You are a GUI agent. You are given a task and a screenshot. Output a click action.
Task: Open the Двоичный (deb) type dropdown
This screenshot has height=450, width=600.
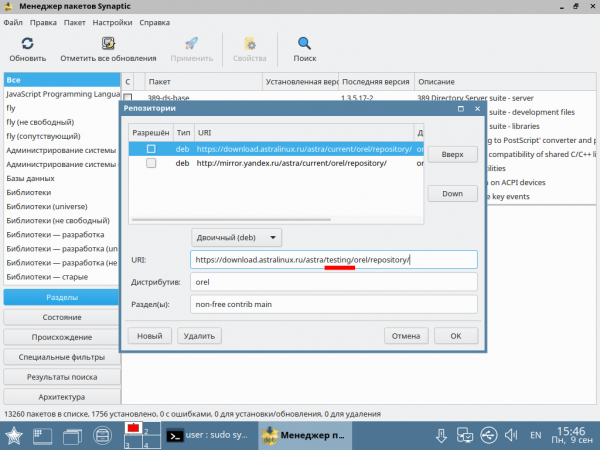click(x=237, y=237)
